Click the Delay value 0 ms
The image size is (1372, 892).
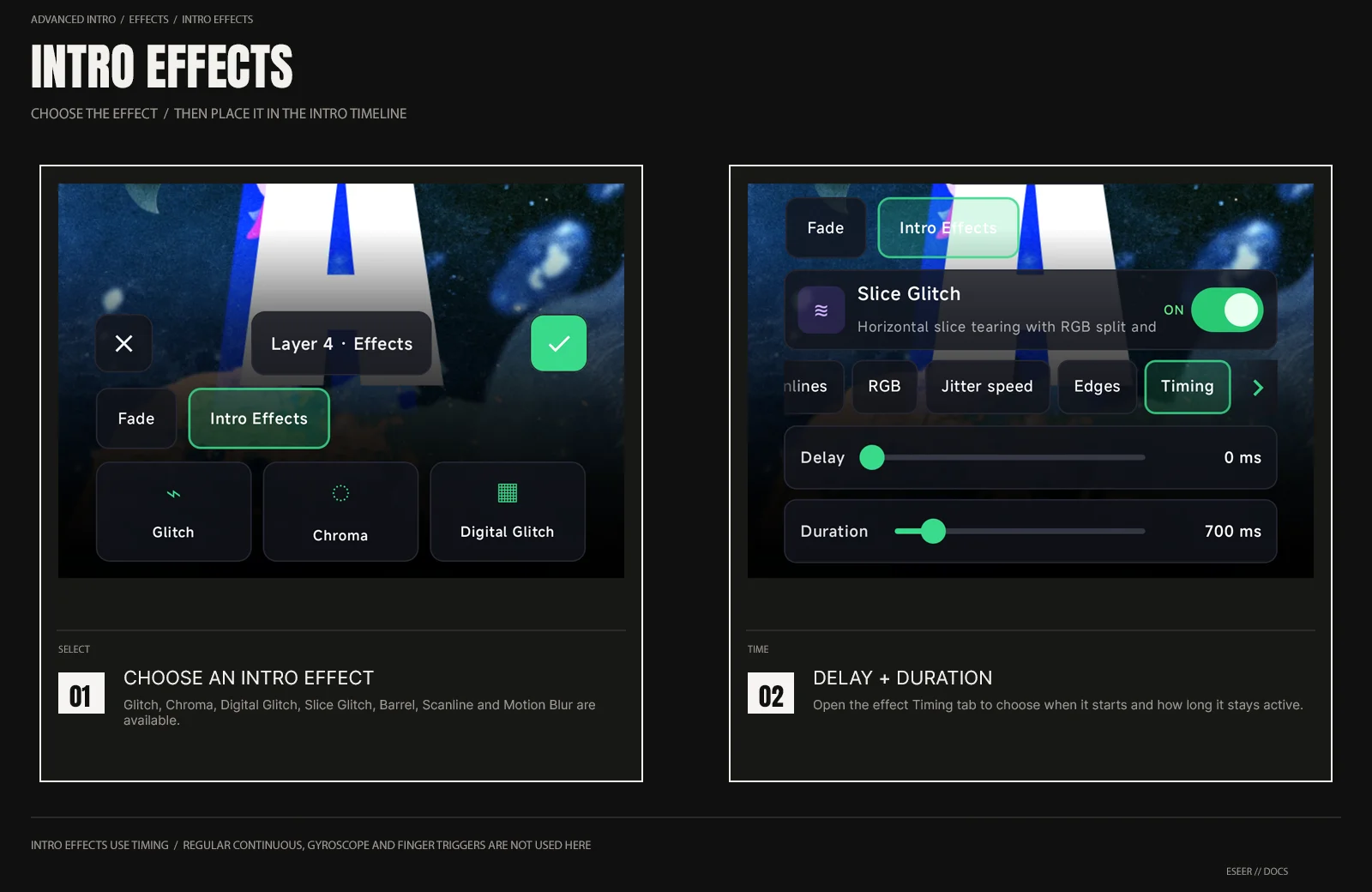tap(1243, 458)
